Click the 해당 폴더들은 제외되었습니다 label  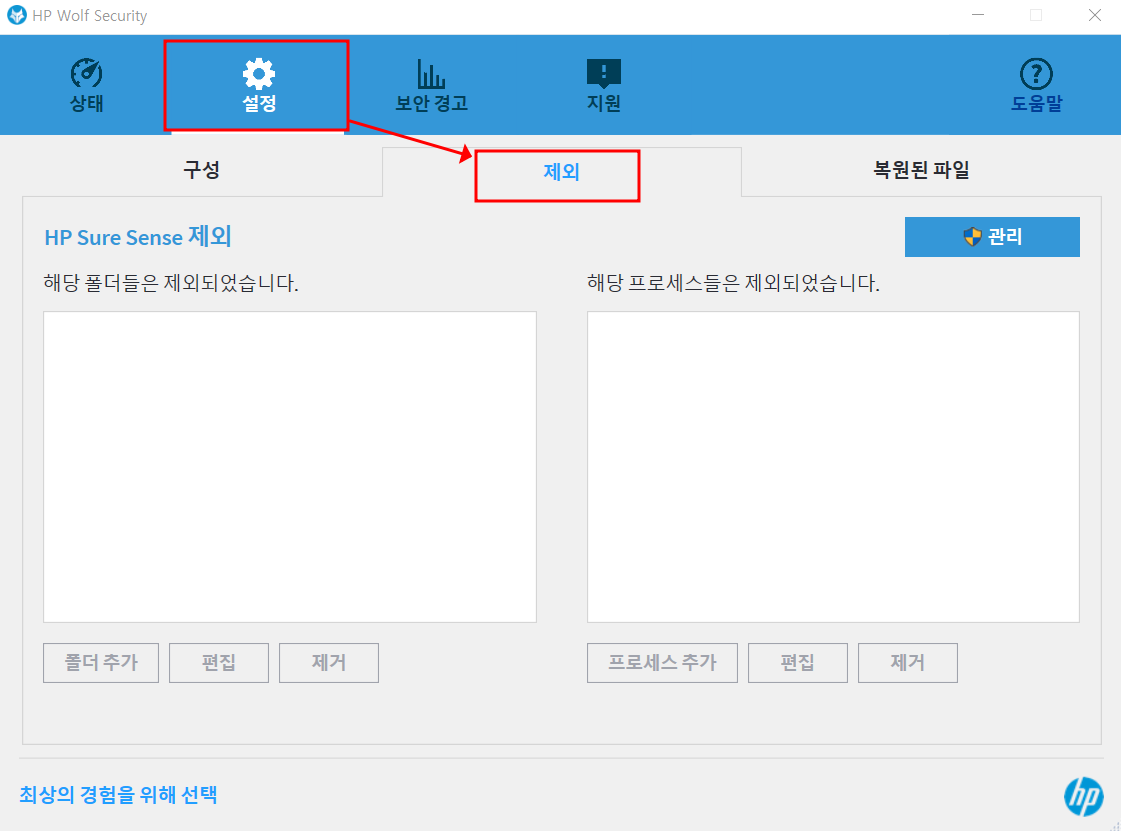coord(171,283)
